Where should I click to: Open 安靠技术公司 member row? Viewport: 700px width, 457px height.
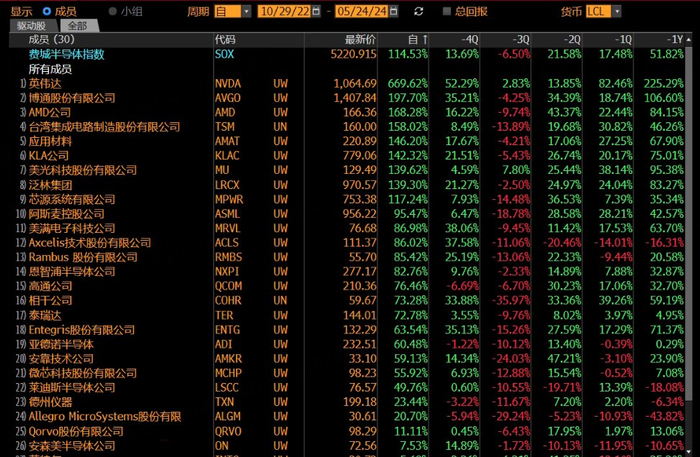pyautogui.click(x=61, y=358)
